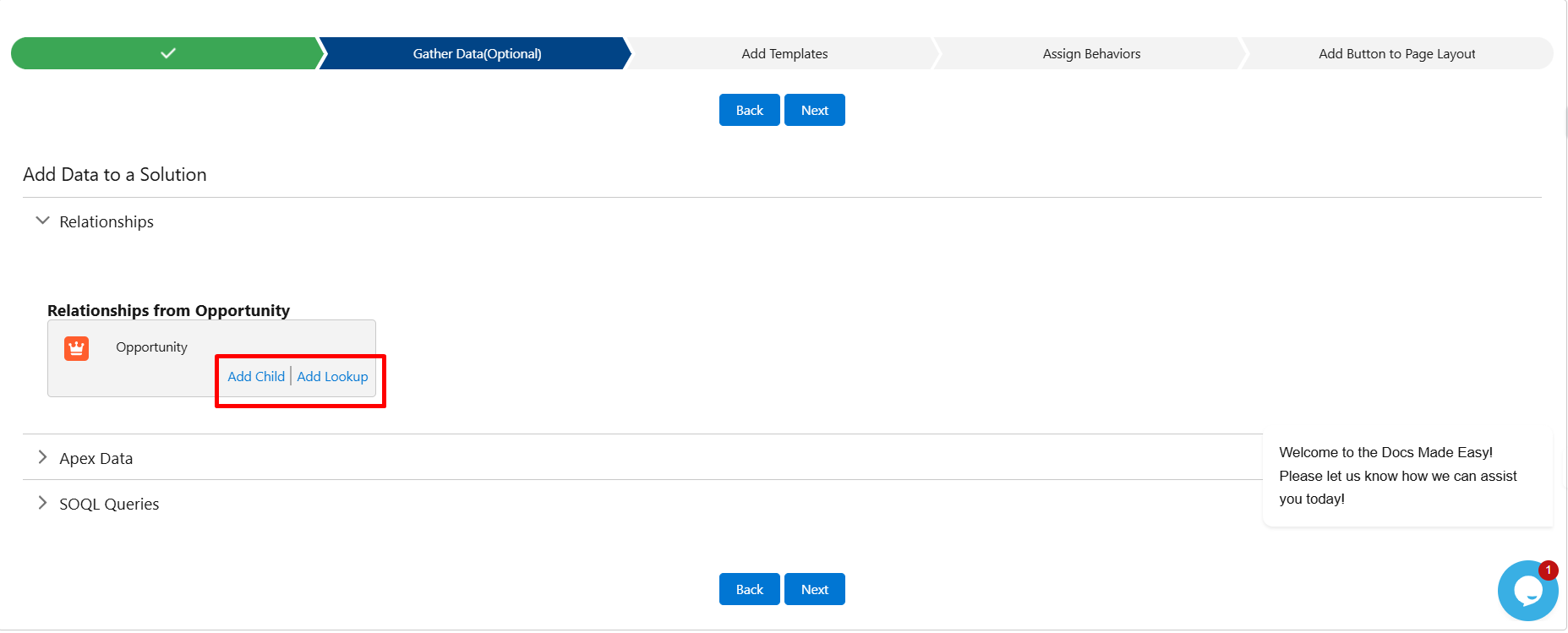The height and width of the screenshot is (633, 1568).
Task: Click the orange Opportunity crown icon
Action: [x=76, y=348]
